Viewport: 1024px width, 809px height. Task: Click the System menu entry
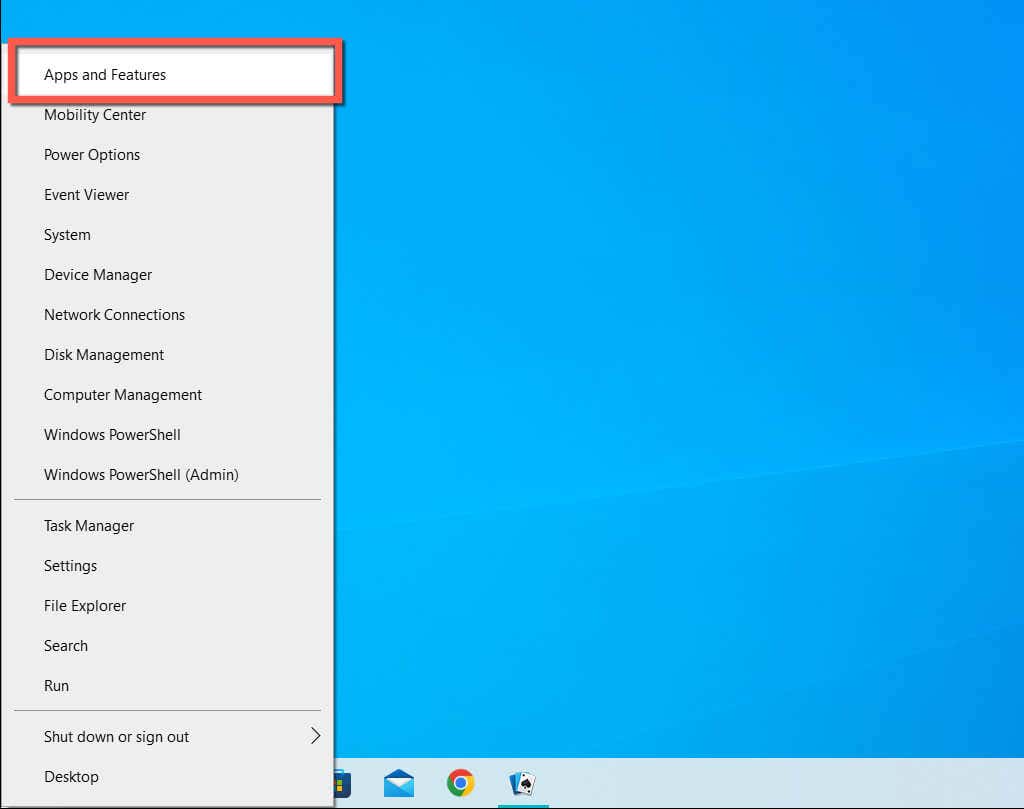click(x=67, y=235)
